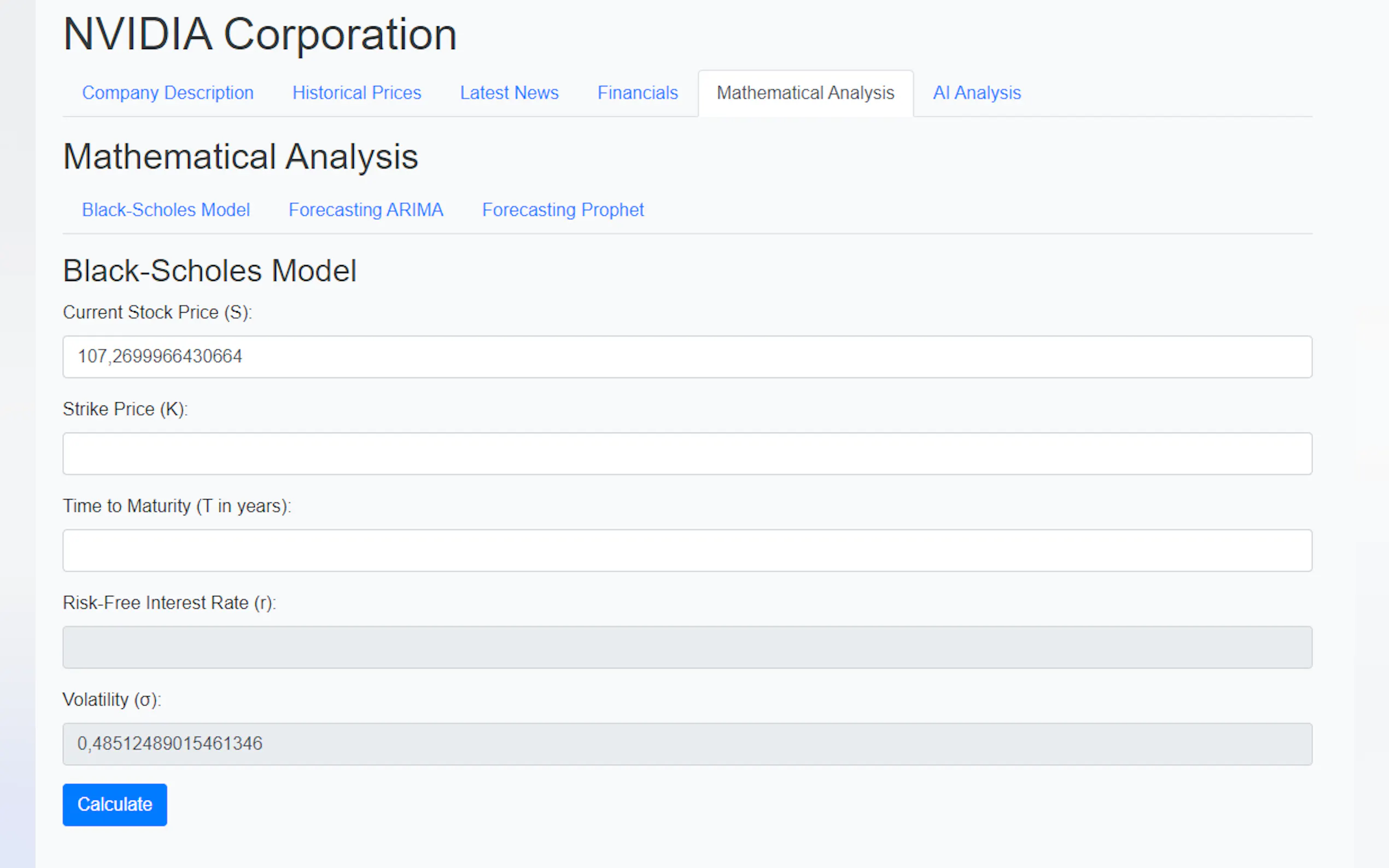Screen dimensions: 1389x868
Task: Switch to the Historical Prices tab
Action: [357, 93]
